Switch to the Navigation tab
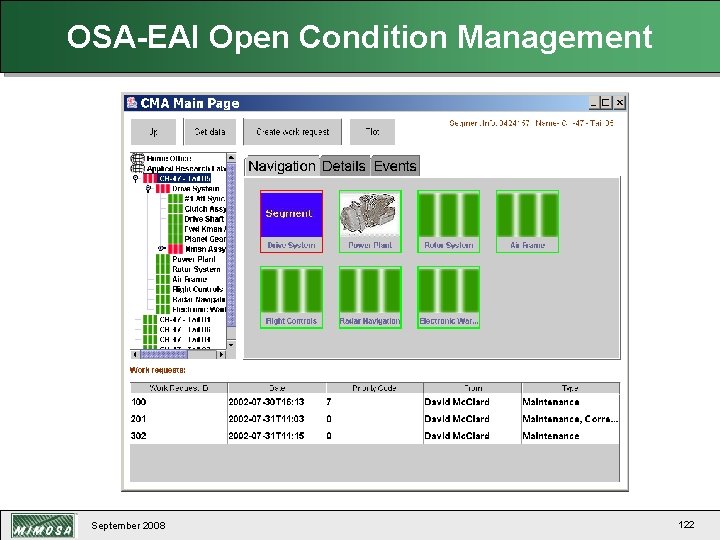 coord(282,166)
